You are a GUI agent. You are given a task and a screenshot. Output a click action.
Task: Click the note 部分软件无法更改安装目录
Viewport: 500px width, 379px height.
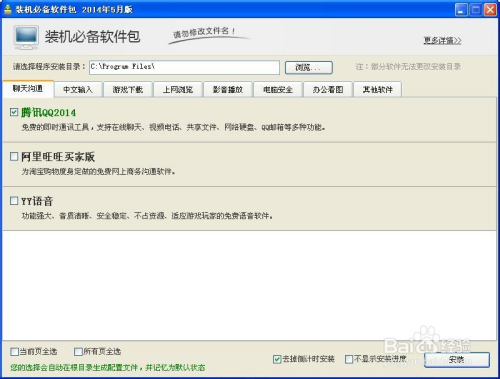(x=408, y=67)
